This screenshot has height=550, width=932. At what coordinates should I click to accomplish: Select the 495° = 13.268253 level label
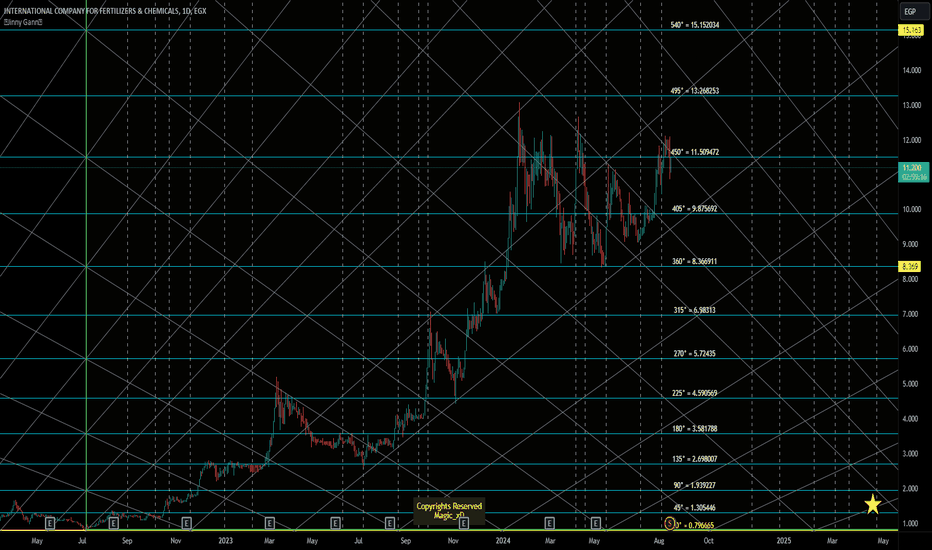point(695,91)
